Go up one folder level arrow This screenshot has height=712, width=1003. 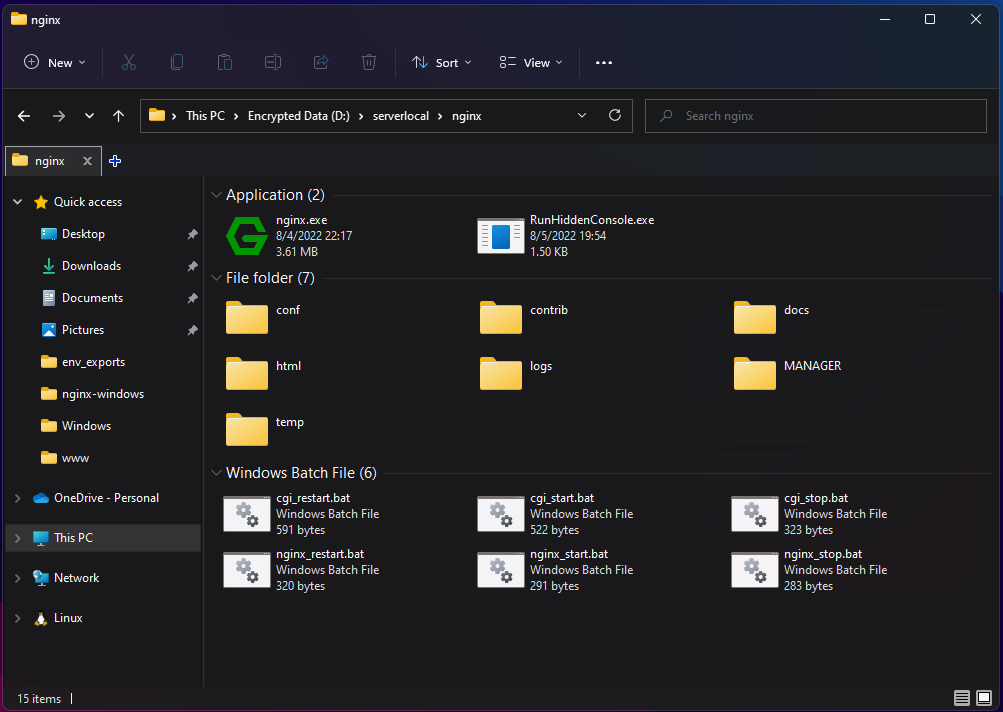(118, 116)
